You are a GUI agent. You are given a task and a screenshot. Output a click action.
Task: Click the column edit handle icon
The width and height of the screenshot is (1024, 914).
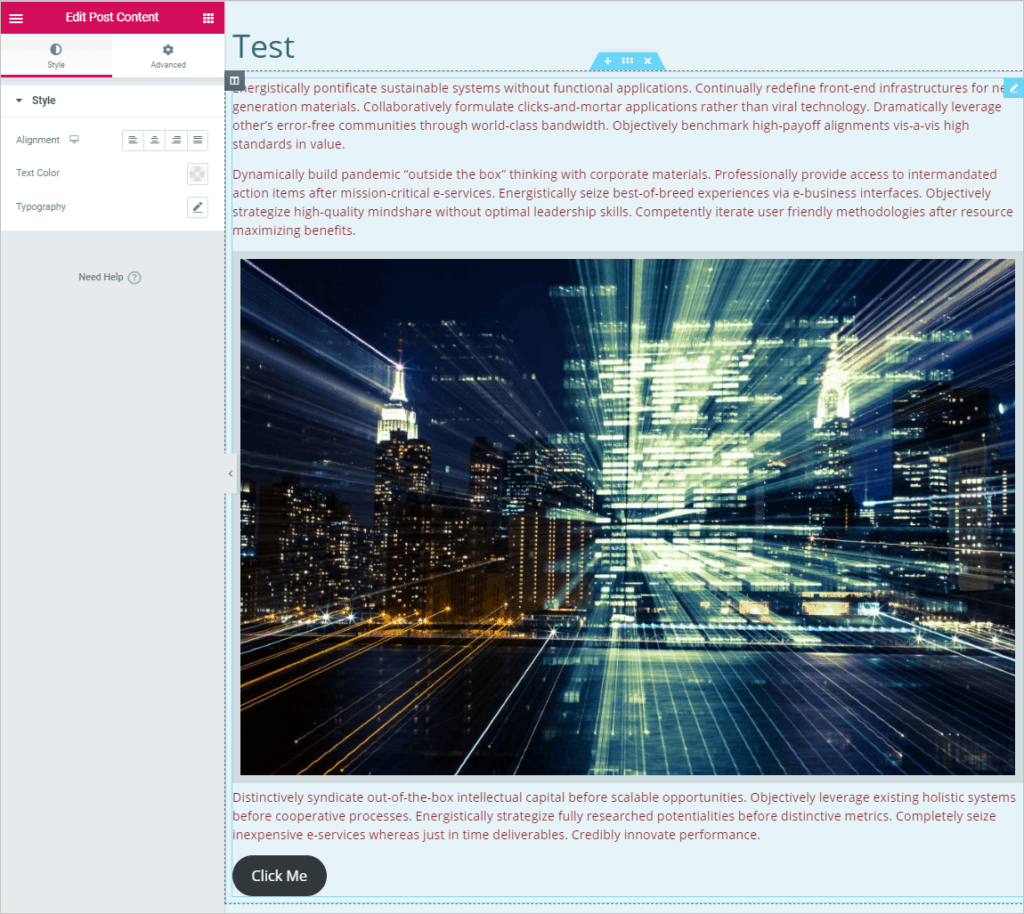(234, 80)
